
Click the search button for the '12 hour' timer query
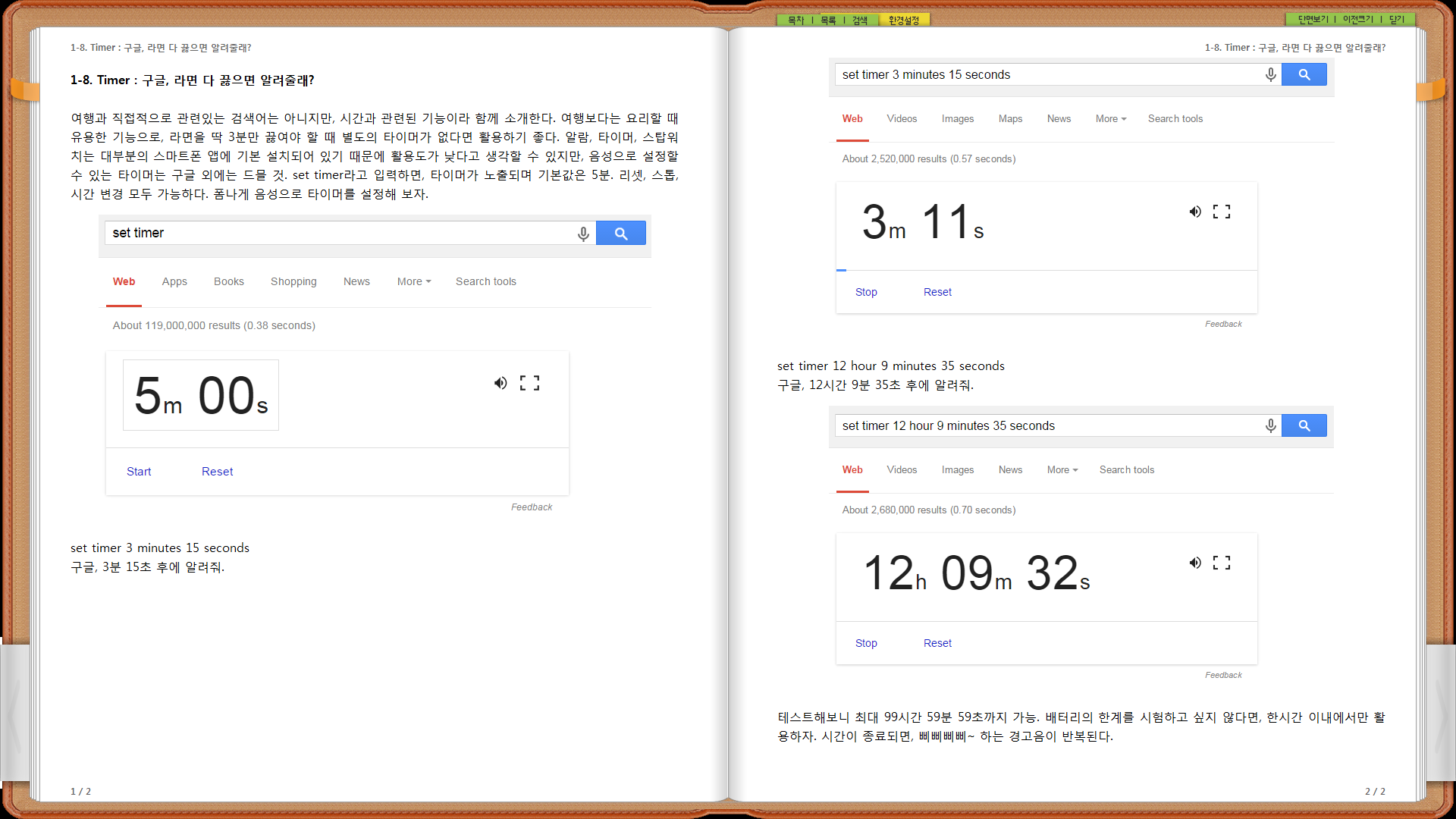[1304, 425]
